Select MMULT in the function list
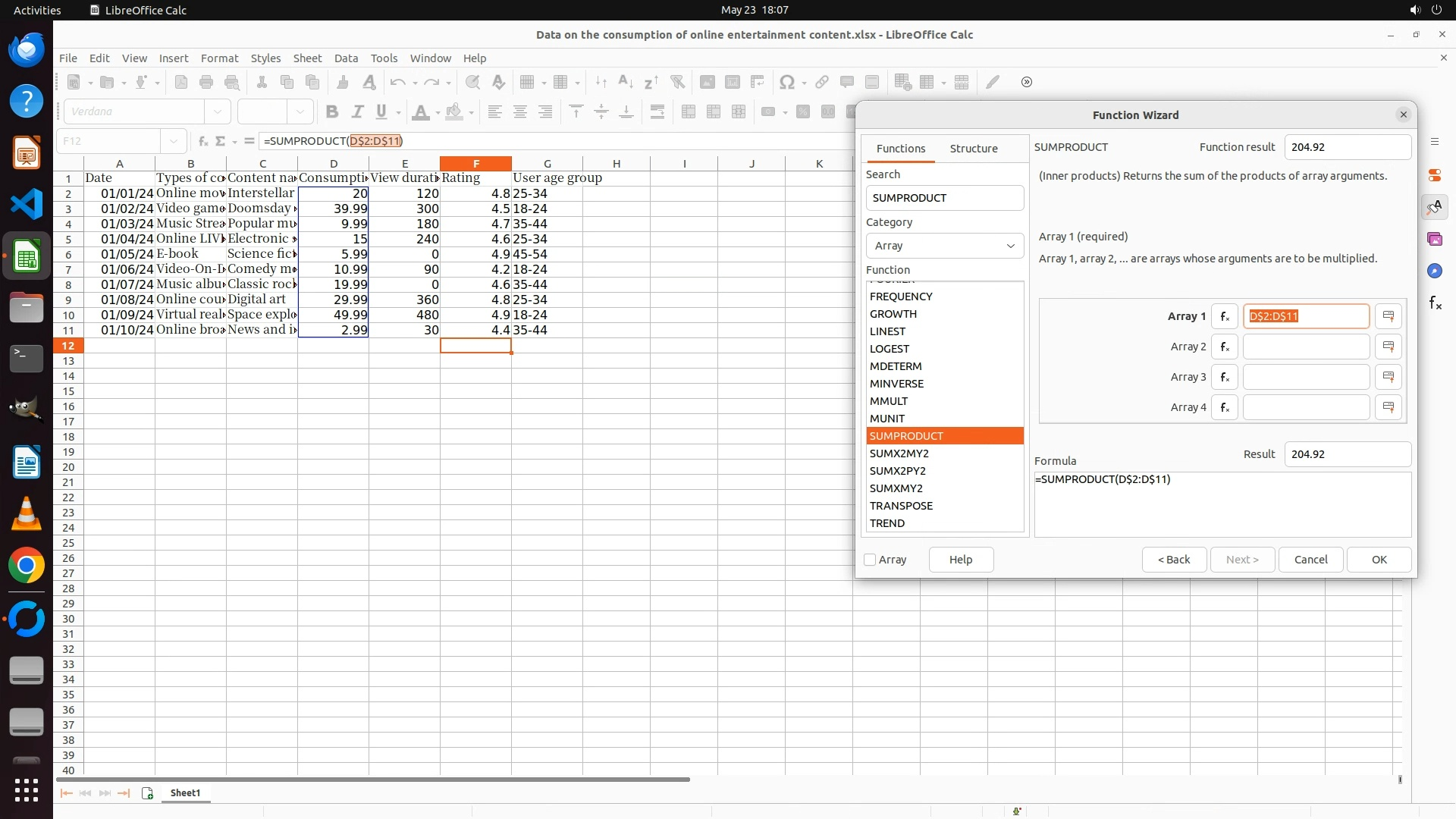 click(889, 401)
